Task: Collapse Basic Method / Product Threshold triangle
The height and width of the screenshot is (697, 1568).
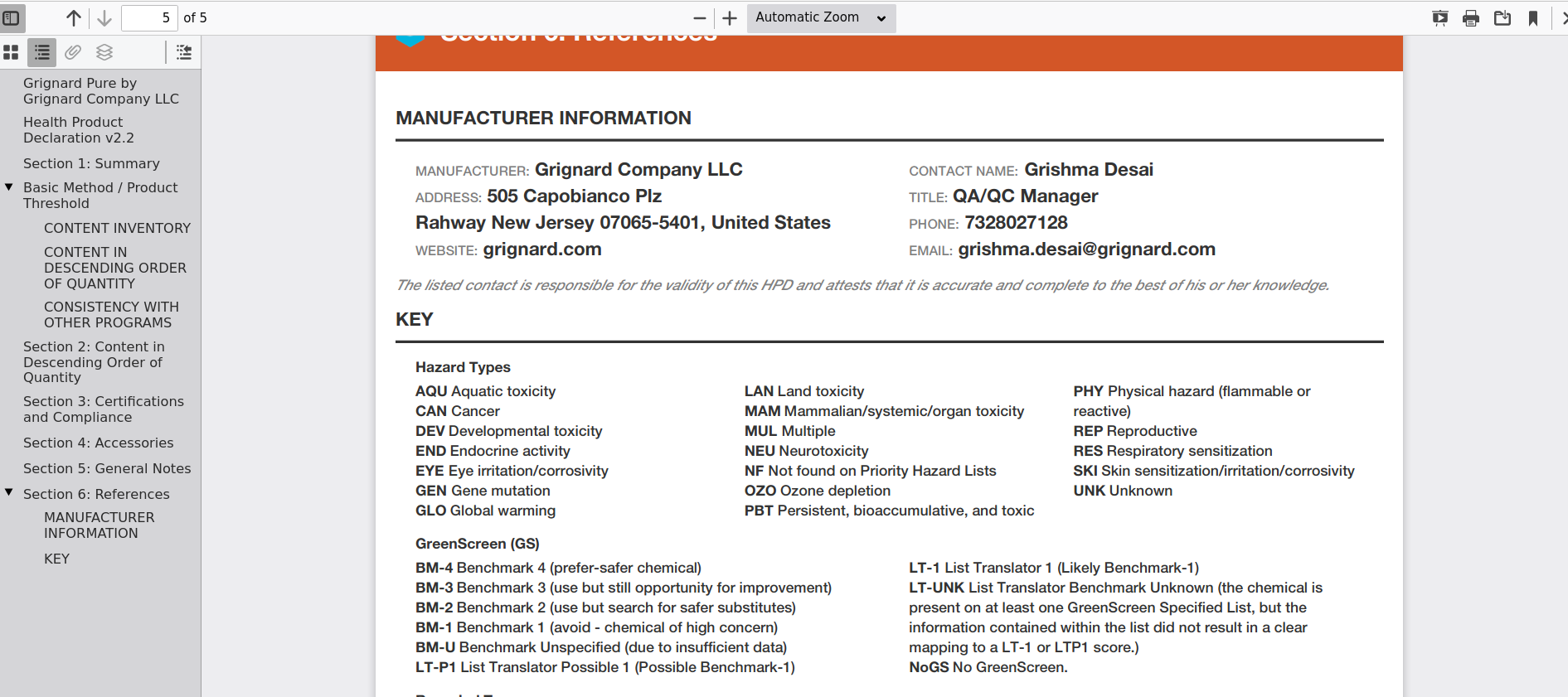Action: click(9, 187)
